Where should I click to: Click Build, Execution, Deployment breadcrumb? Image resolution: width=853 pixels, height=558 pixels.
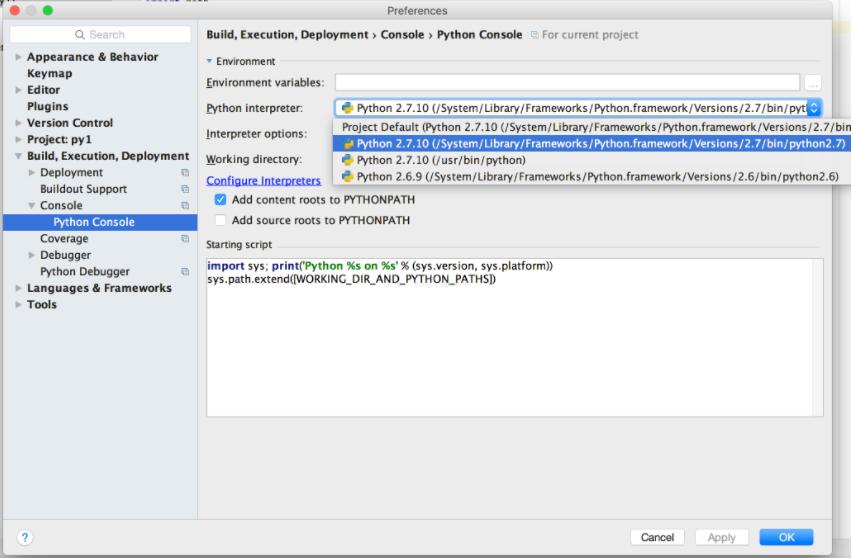coord(287,35)
